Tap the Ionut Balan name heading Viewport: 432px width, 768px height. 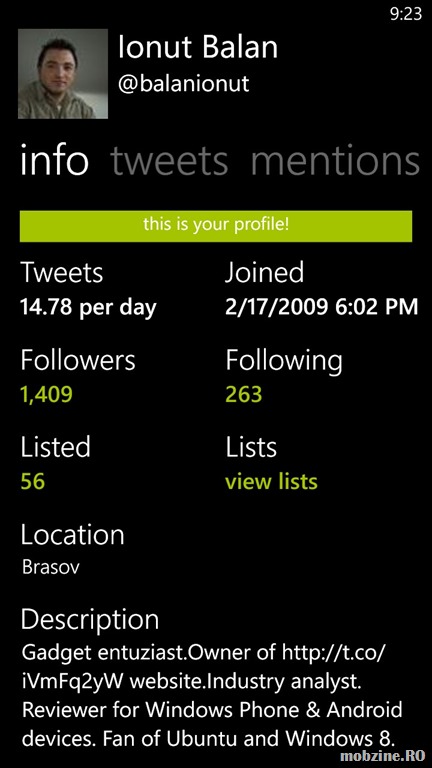pos(198,48)
